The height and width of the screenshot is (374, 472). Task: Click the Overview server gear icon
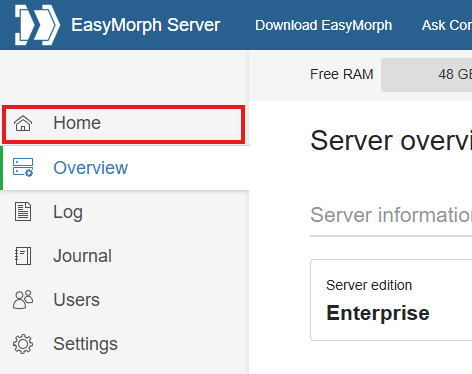coord(23,167)
